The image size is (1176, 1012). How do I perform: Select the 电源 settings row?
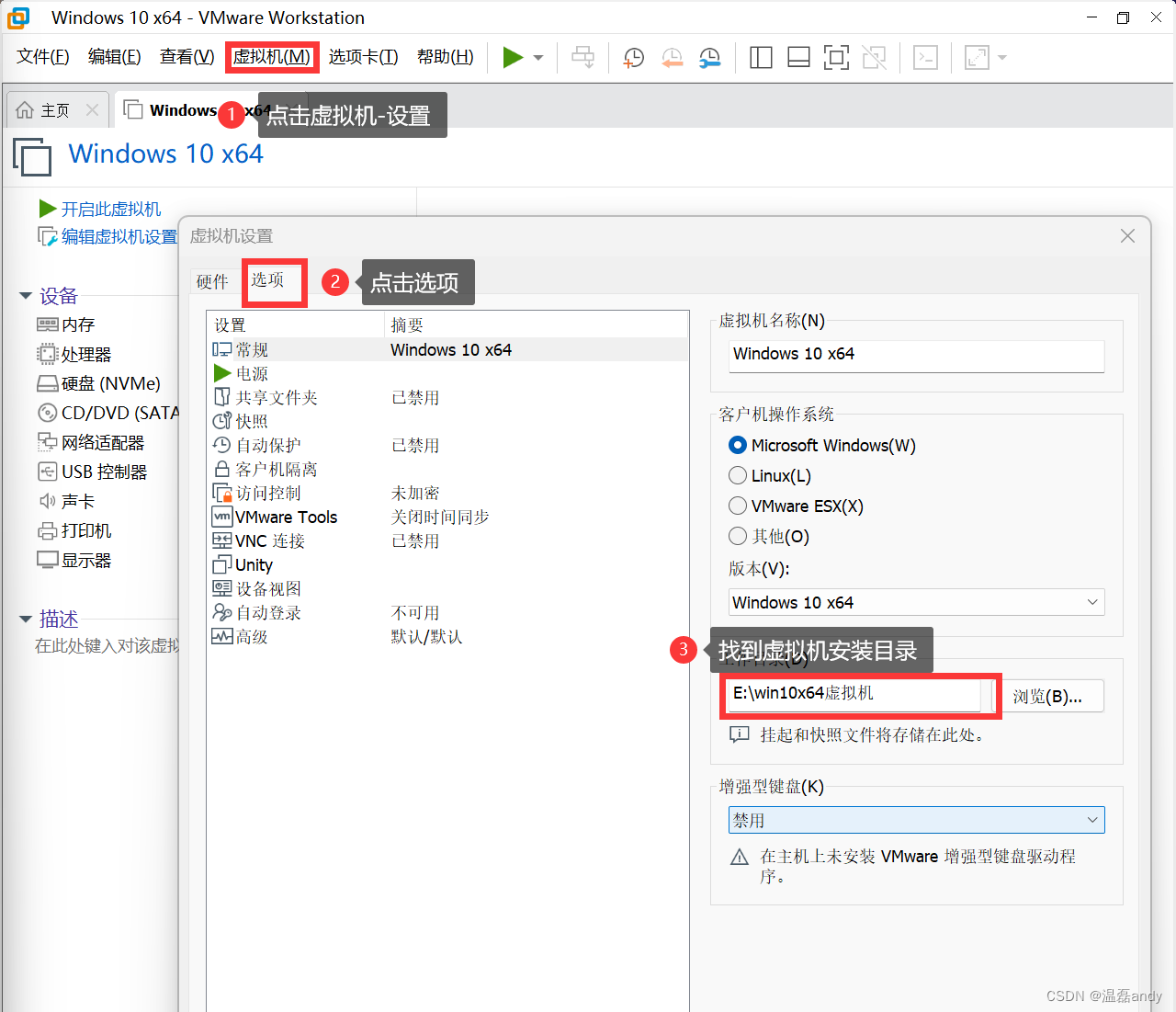[x=447, y=373]
